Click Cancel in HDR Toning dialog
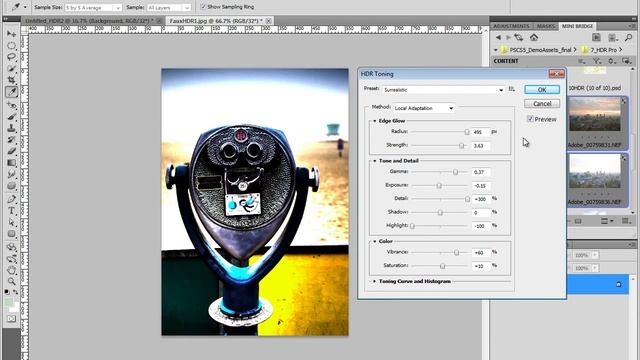The image size is (640, 360). (542, 104)
